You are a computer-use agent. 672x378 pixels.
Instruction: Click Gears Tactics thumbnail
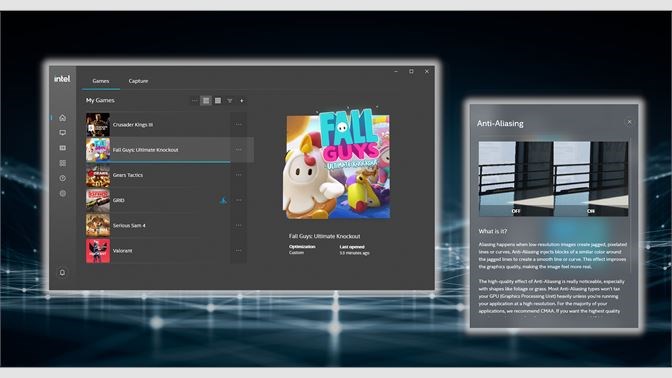[x=98, y=175]
